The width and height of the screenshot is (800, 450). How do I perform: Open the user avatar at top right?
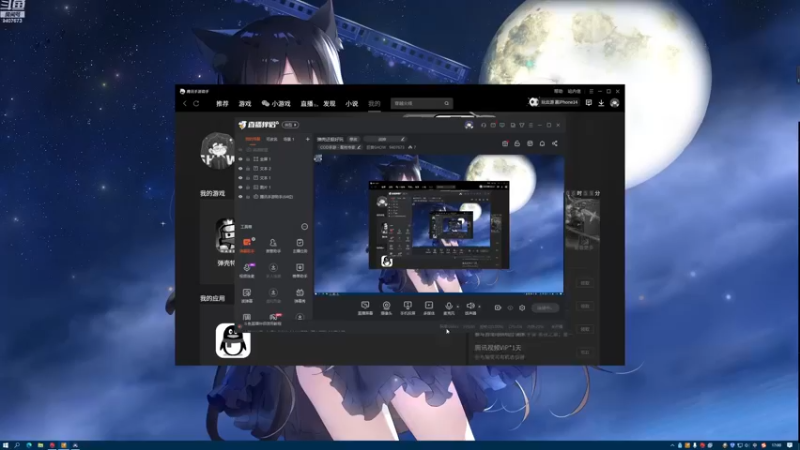615,103
